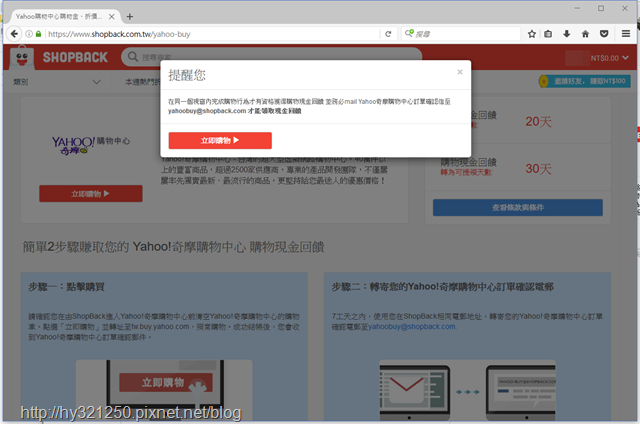Bookmark this page with star icon

[531, 34]
